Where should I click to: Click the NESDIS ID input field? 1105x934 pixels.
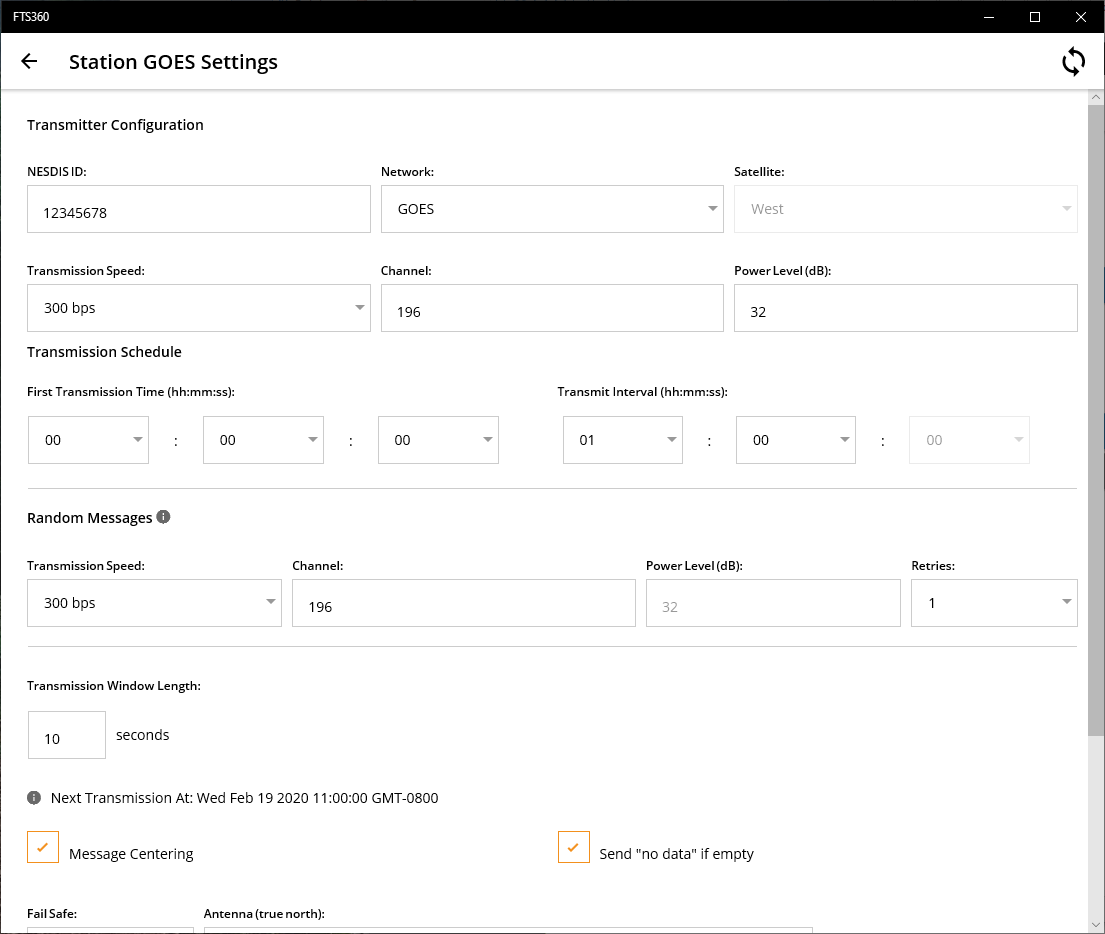199,209
